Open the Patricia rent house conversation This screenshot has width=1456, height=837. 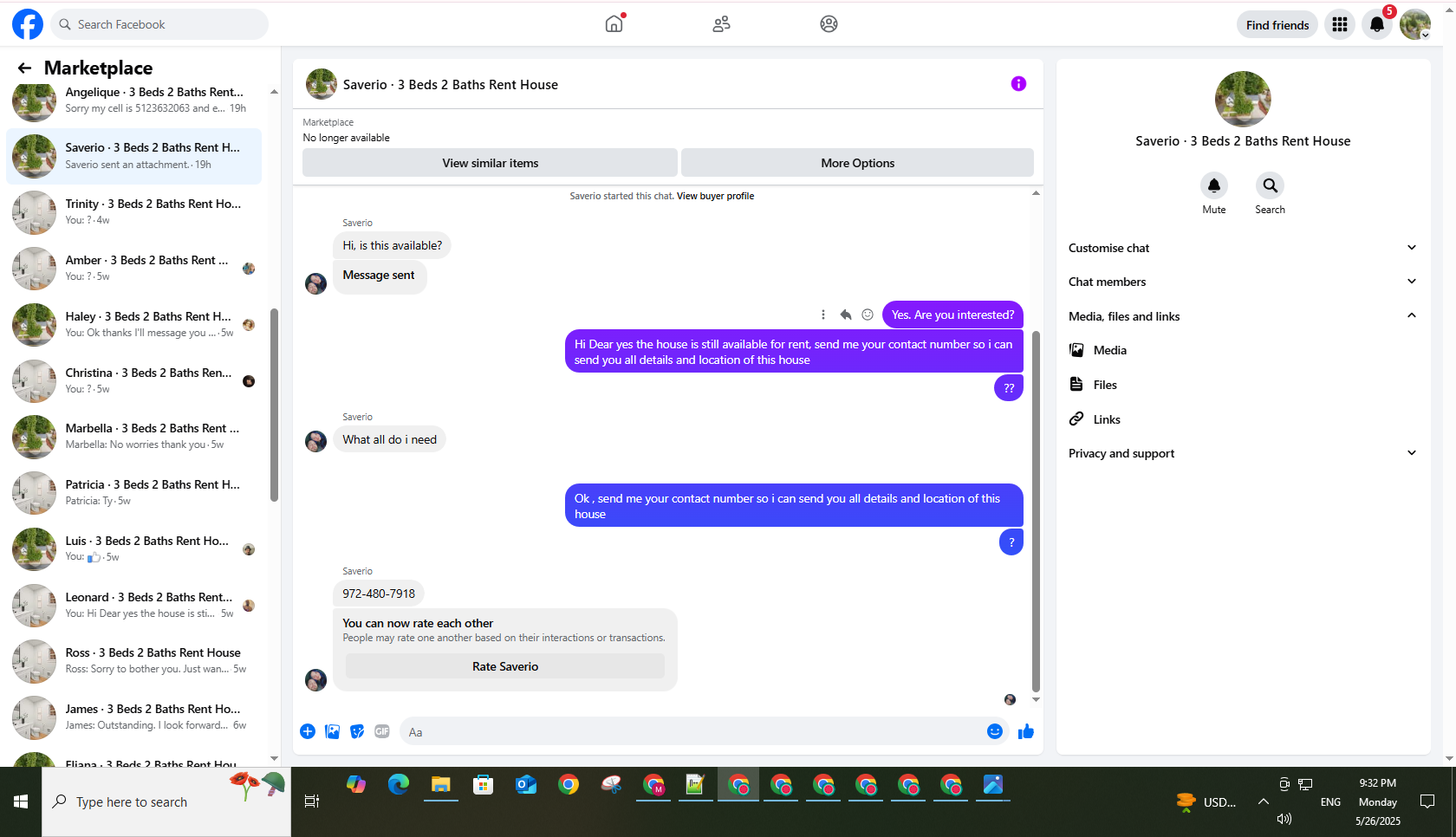point(133,493)
